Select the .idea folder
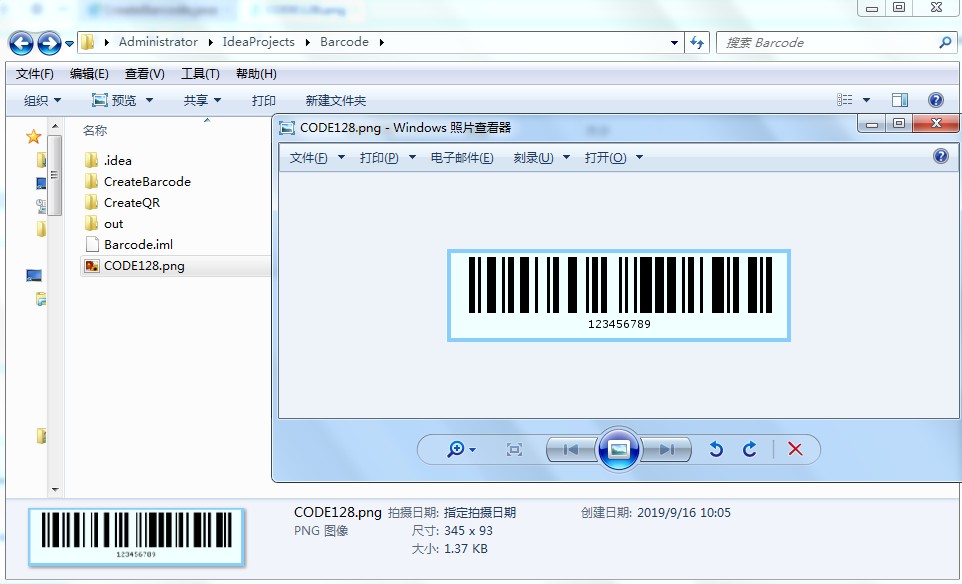Viewport: 962px width, 584px height. 109,161
